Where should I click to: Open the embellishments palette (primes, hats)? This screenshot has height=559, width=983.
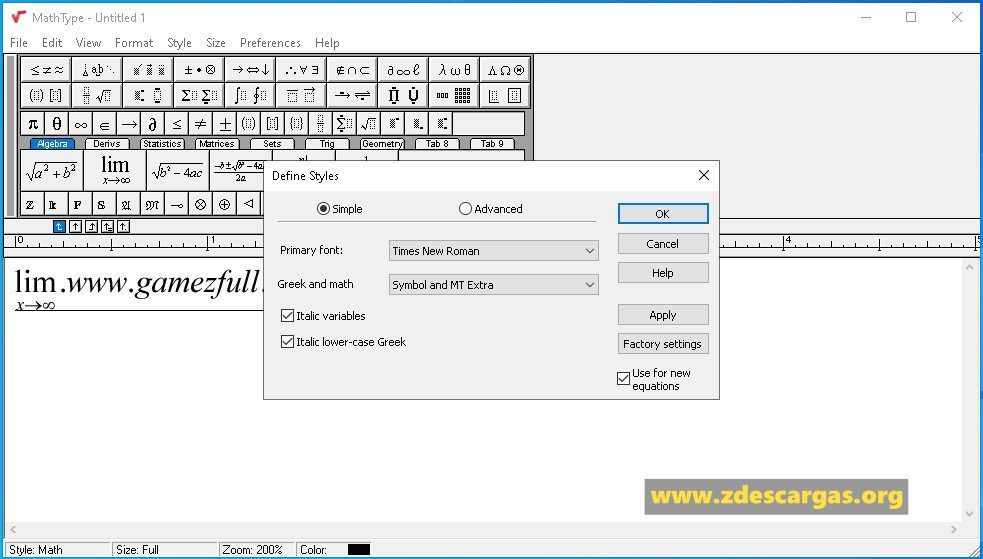click(149, 70)
